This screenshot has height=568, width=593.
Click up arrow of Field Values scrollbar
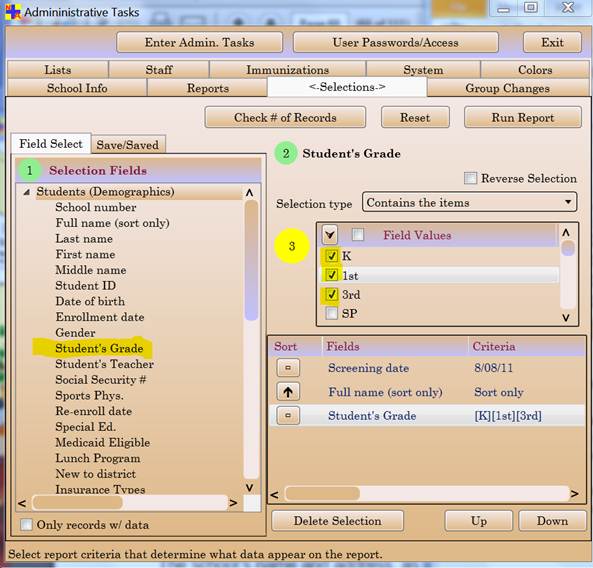[x=566, y=232]
